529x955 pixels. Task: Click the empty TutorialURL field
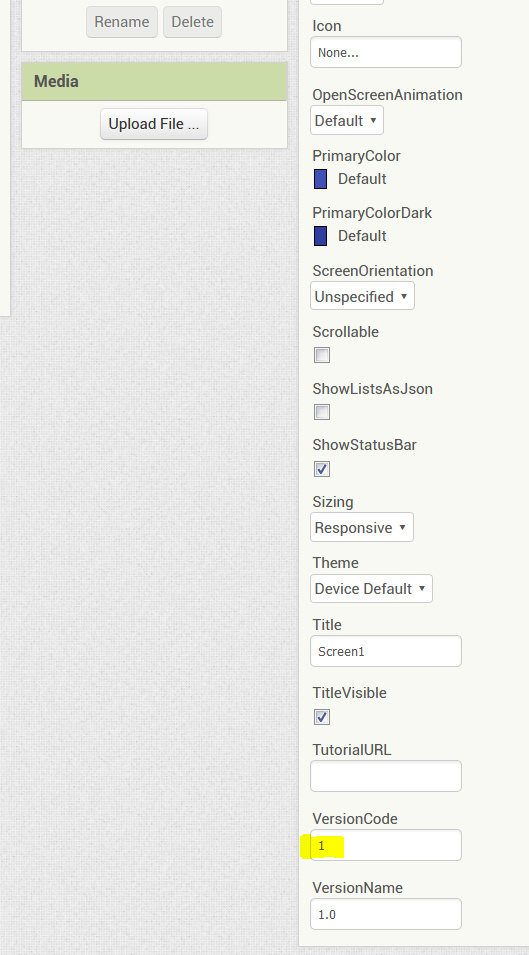(386, 776)
